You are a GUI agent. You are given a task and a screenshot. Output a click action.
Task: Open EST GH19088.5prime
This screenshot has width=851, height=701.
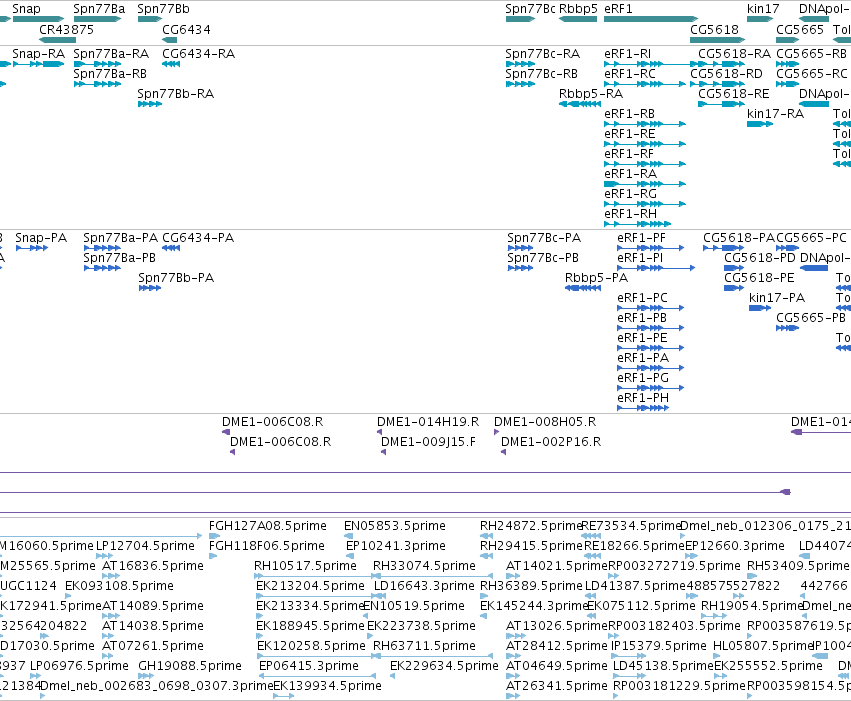[x=146, y=677]
